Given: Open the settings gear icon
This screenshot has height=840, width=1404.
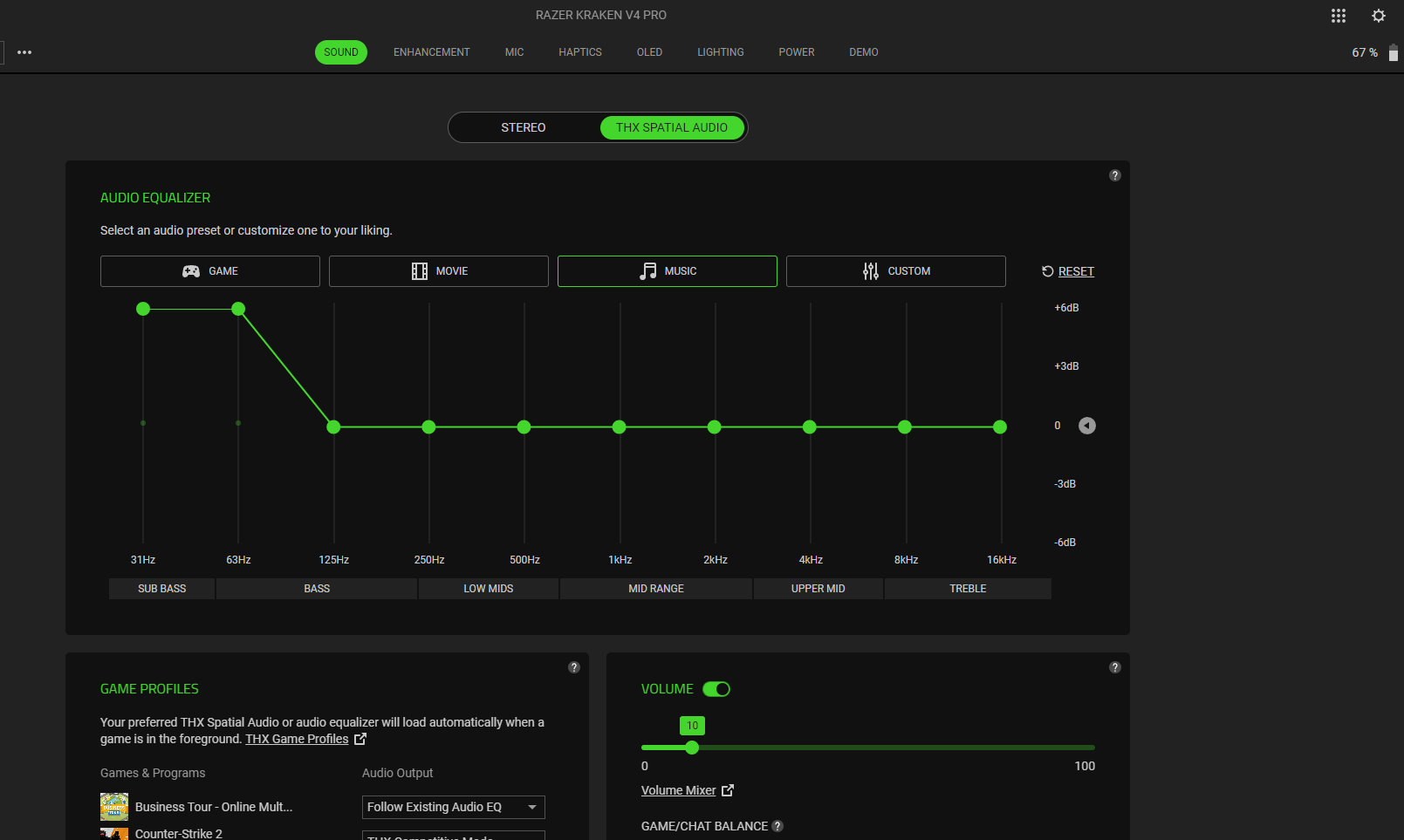Looking at the screenshot, I should (x=1379, y=16).
